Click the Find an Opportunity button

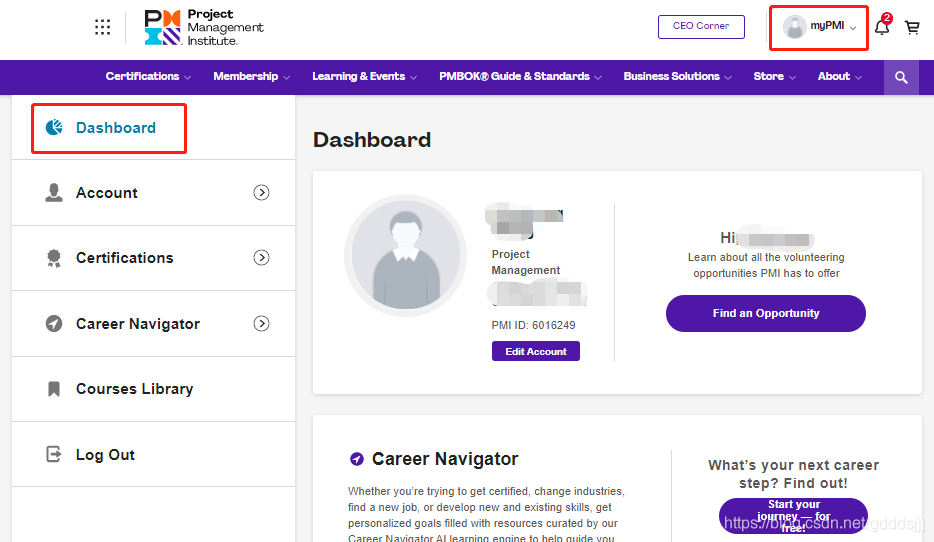pyautogui.click(x=765, y=313)
